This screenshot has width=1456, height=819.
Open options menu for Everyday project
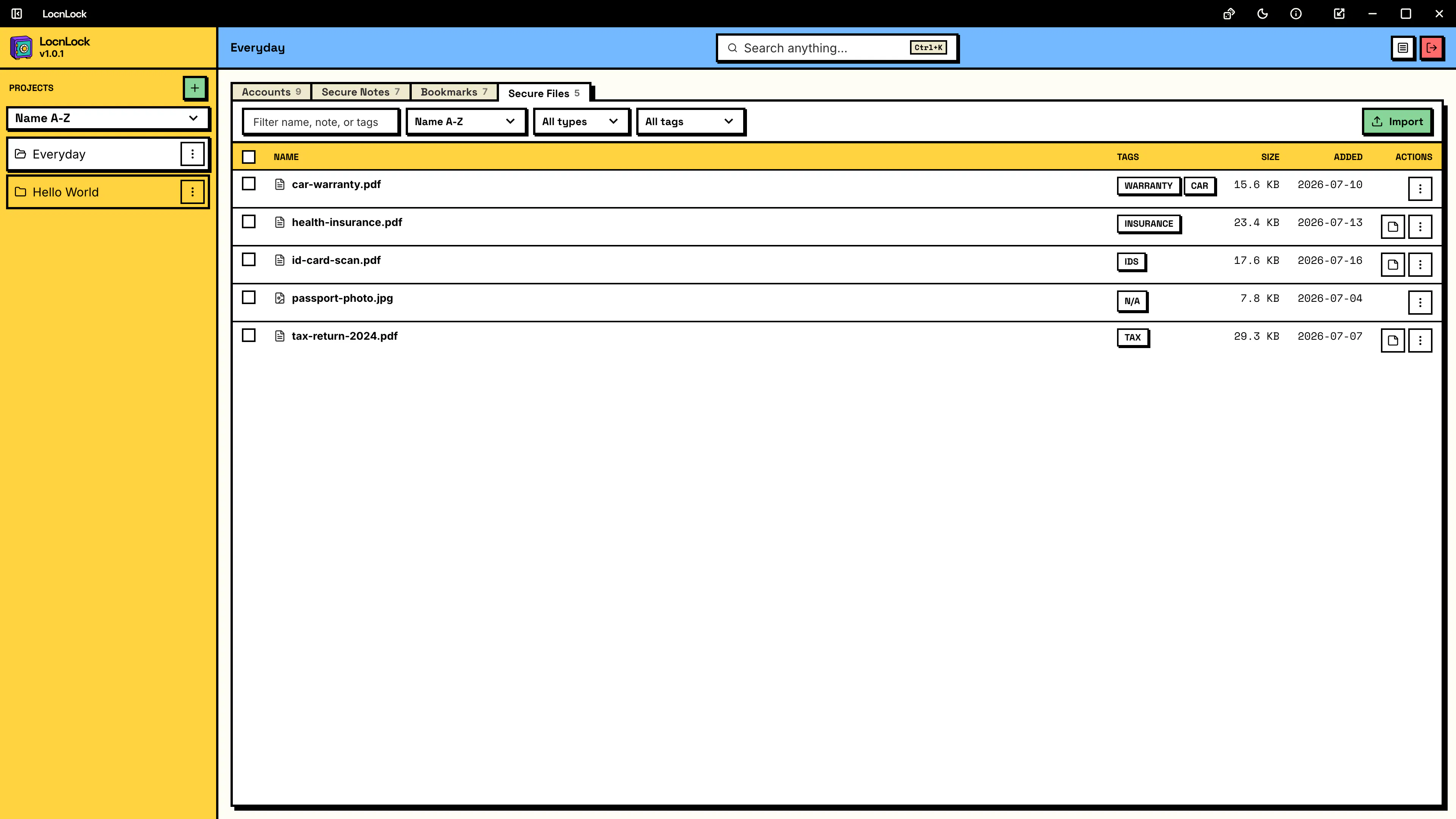[192, 154]
